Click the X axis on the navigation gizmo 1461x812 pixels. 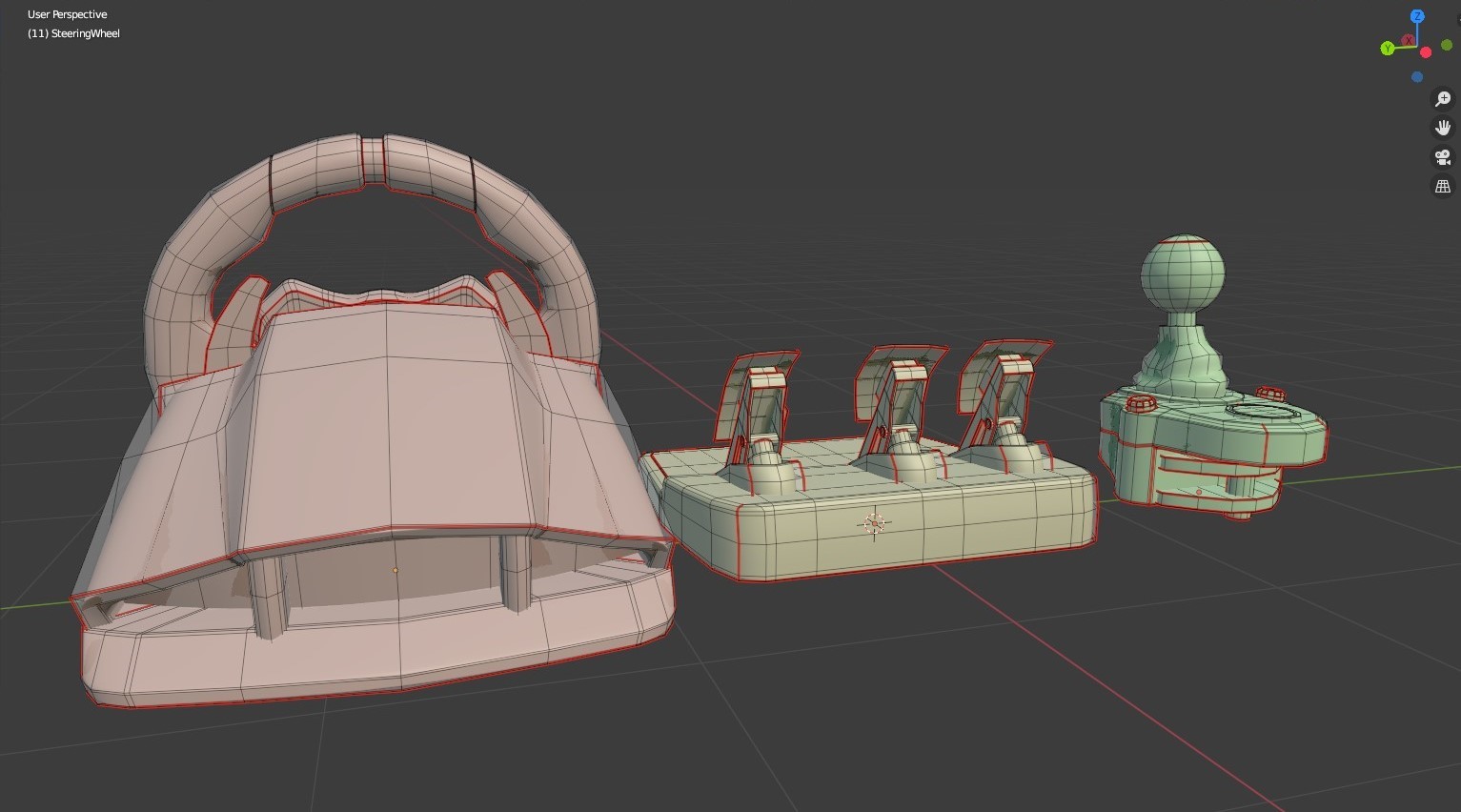pos(1409,40)
